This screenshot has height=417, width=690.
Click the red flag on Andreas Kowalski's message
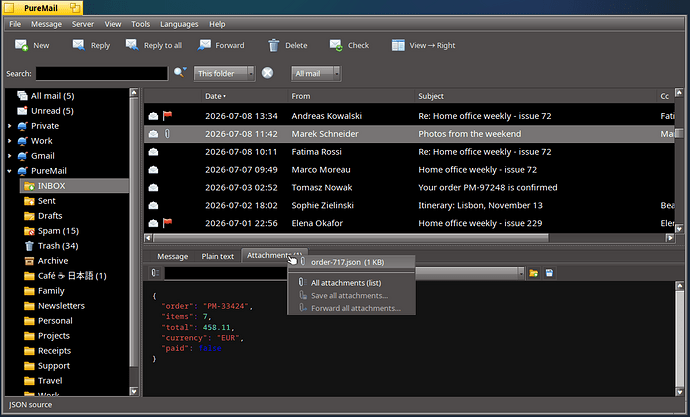coord(167,116)
